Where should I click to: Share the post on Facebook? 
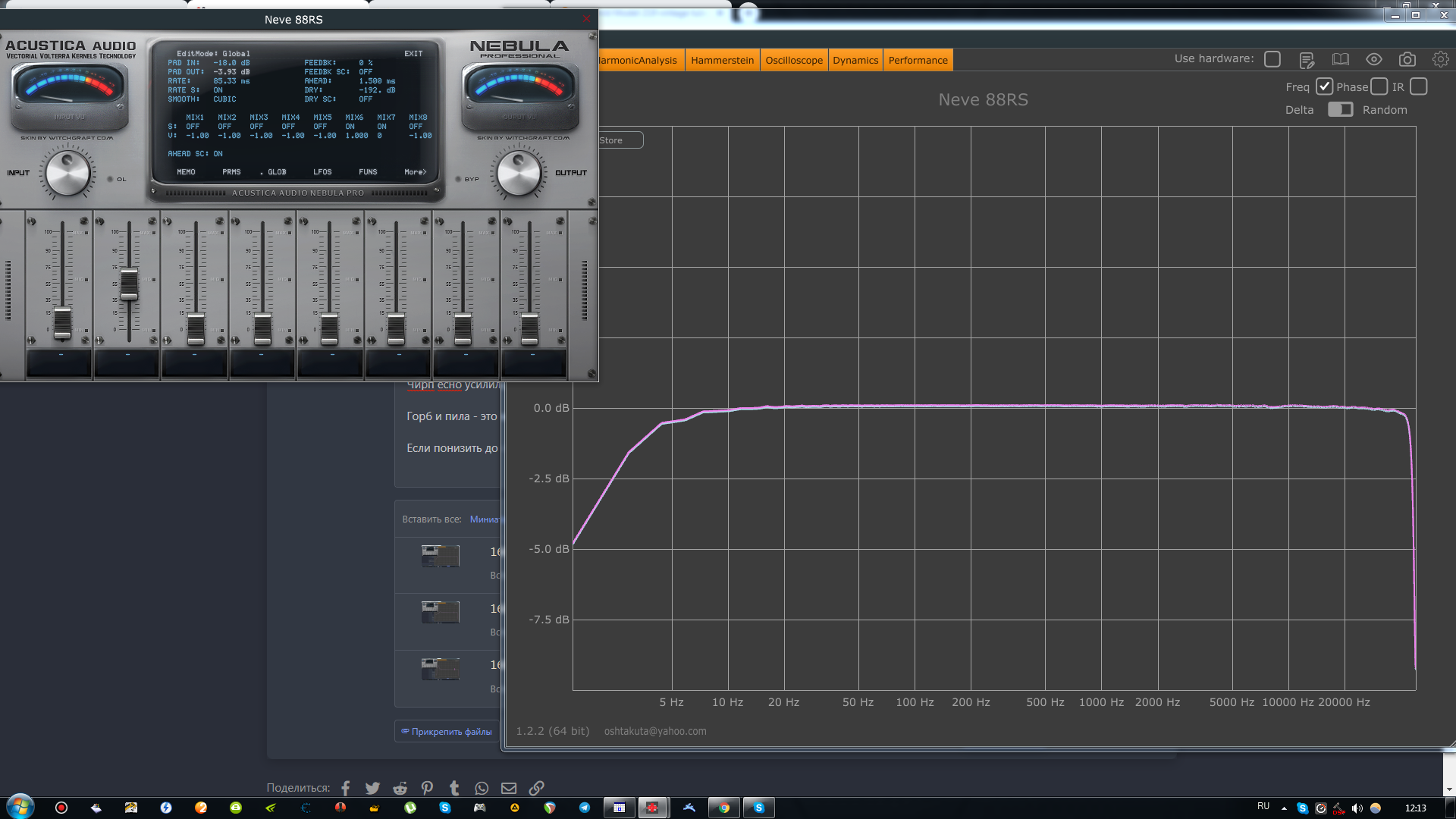[x=345, y=788]
